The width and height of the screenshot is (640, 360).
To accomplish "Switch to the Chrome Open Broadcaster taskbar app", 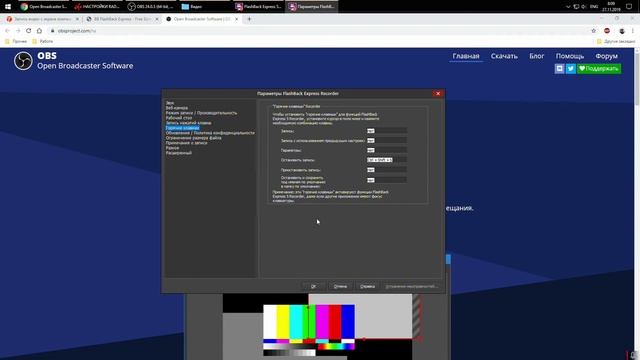I will [x=44, y=7].
